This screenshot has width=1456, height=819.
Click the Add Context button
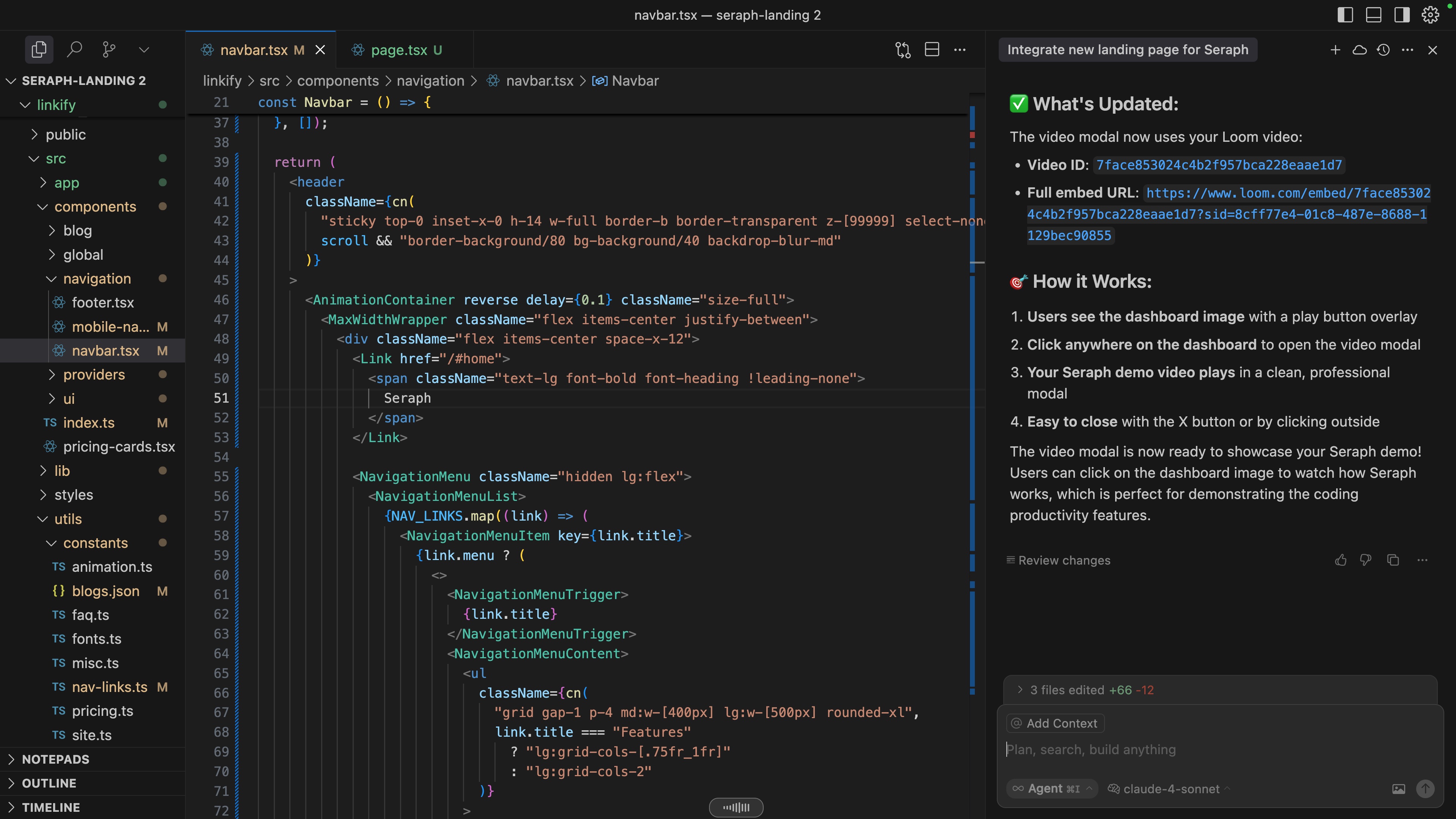(x=1055, y=723)
